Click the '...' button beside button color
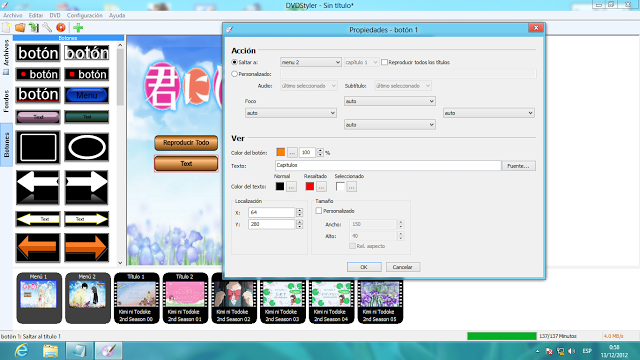This screenshot has width=640, height=360. click(292, 153)
